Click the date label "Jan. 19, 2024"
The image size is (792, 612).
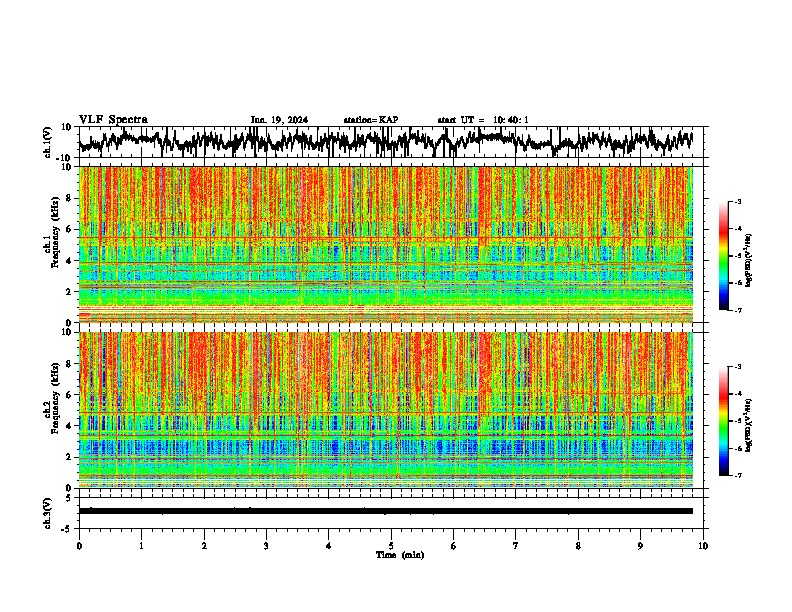(x=279, y=120)
